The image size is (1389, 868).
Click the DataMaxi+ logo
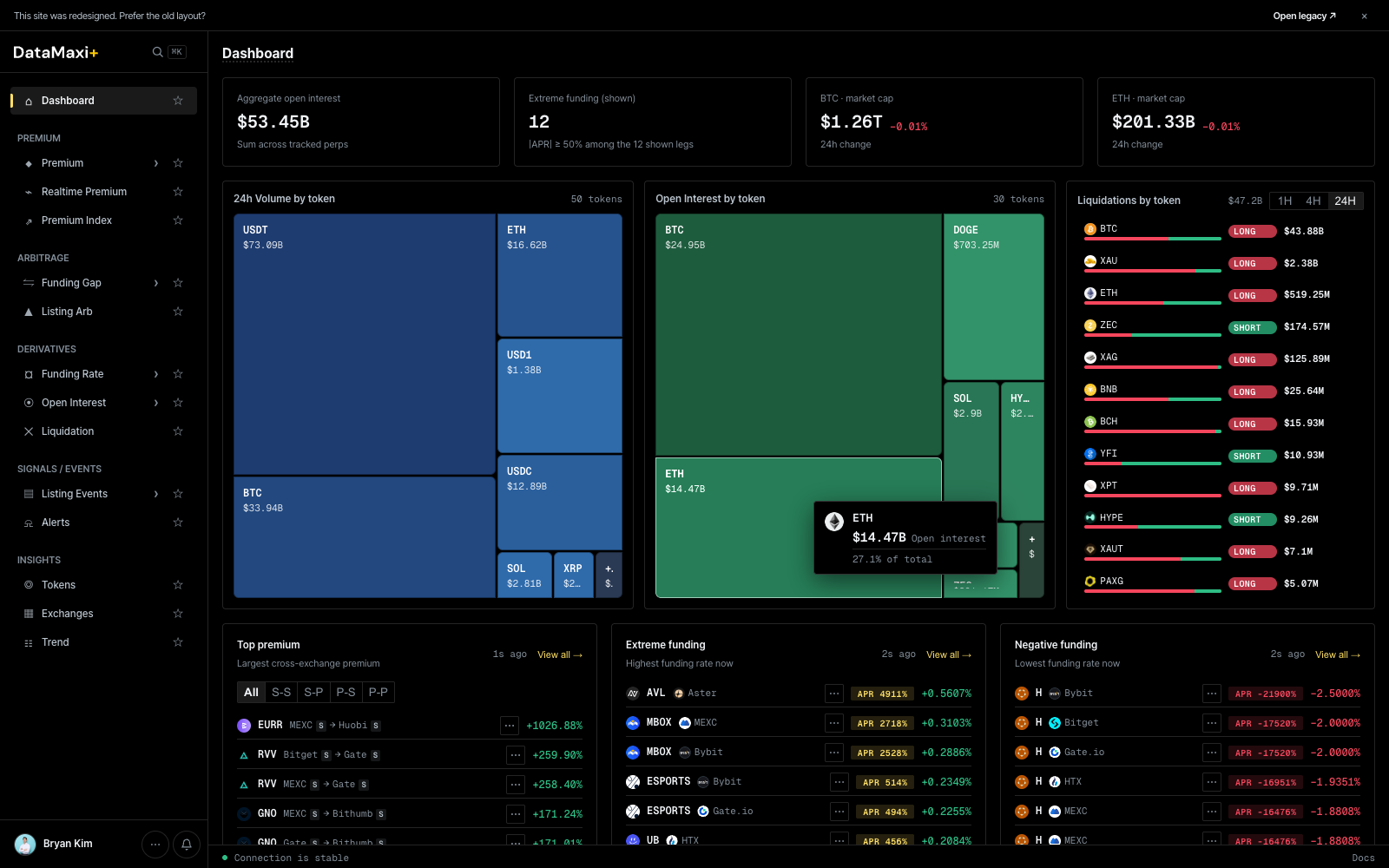pos(56,52)
